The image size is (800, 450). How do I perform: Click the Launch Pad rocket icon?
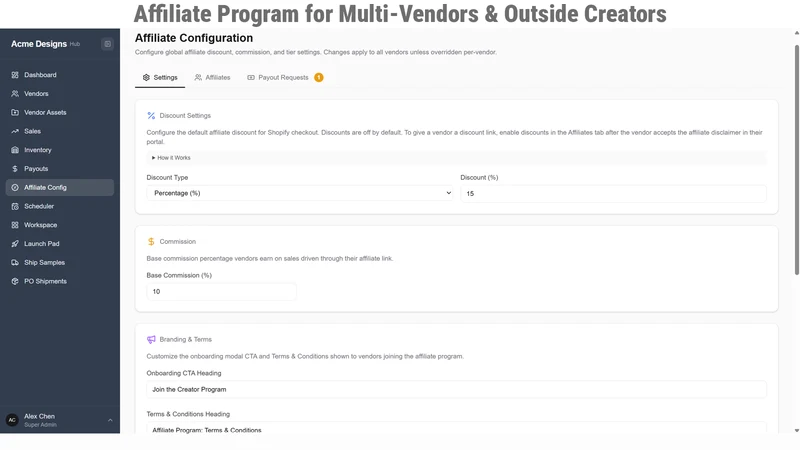coord(15,244)
